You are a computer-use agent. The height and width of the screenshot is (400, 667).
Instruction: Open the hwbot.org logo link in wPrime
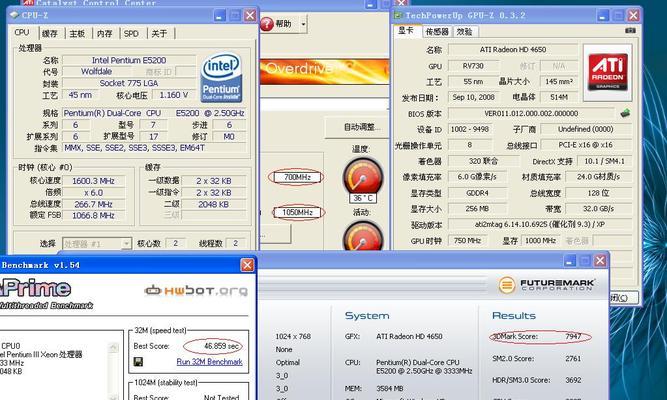point(196,291)
